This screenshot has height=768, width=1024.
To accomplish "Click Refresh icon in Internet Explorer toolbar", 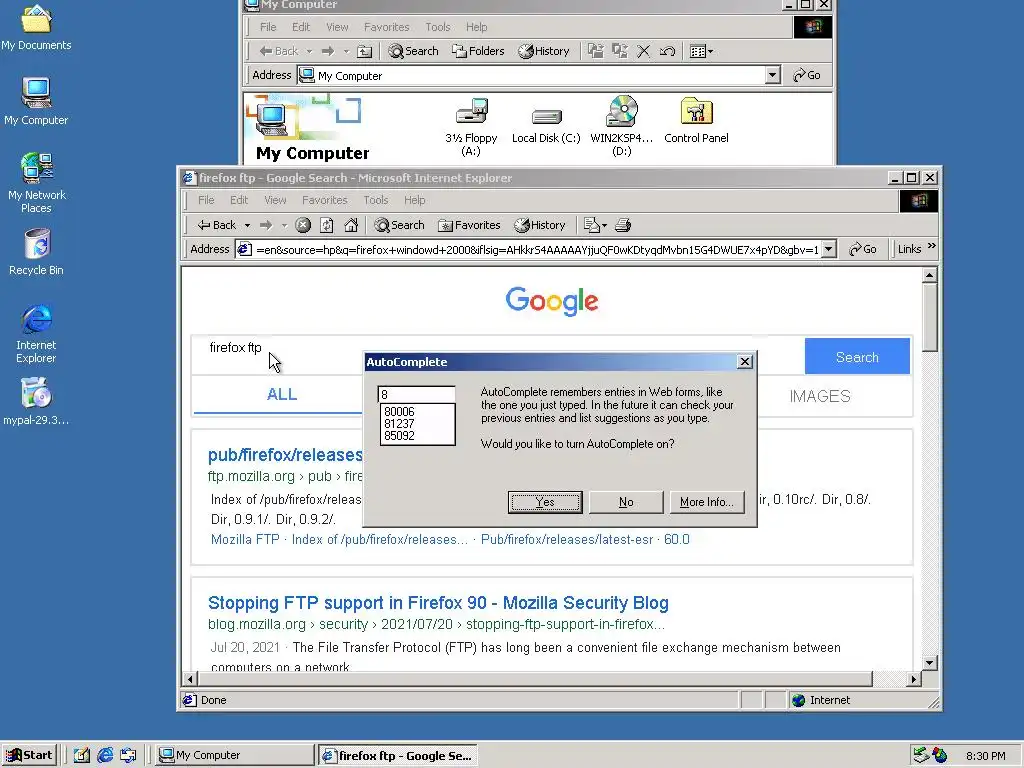I will [327, 225].
